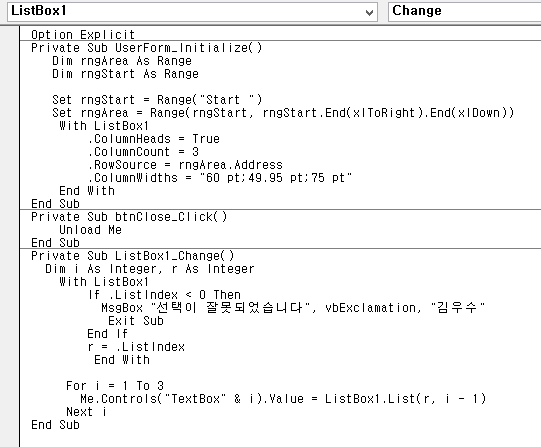
Task: Click the MsgBox vbExclamation argument
Action: tap(370, 307)
